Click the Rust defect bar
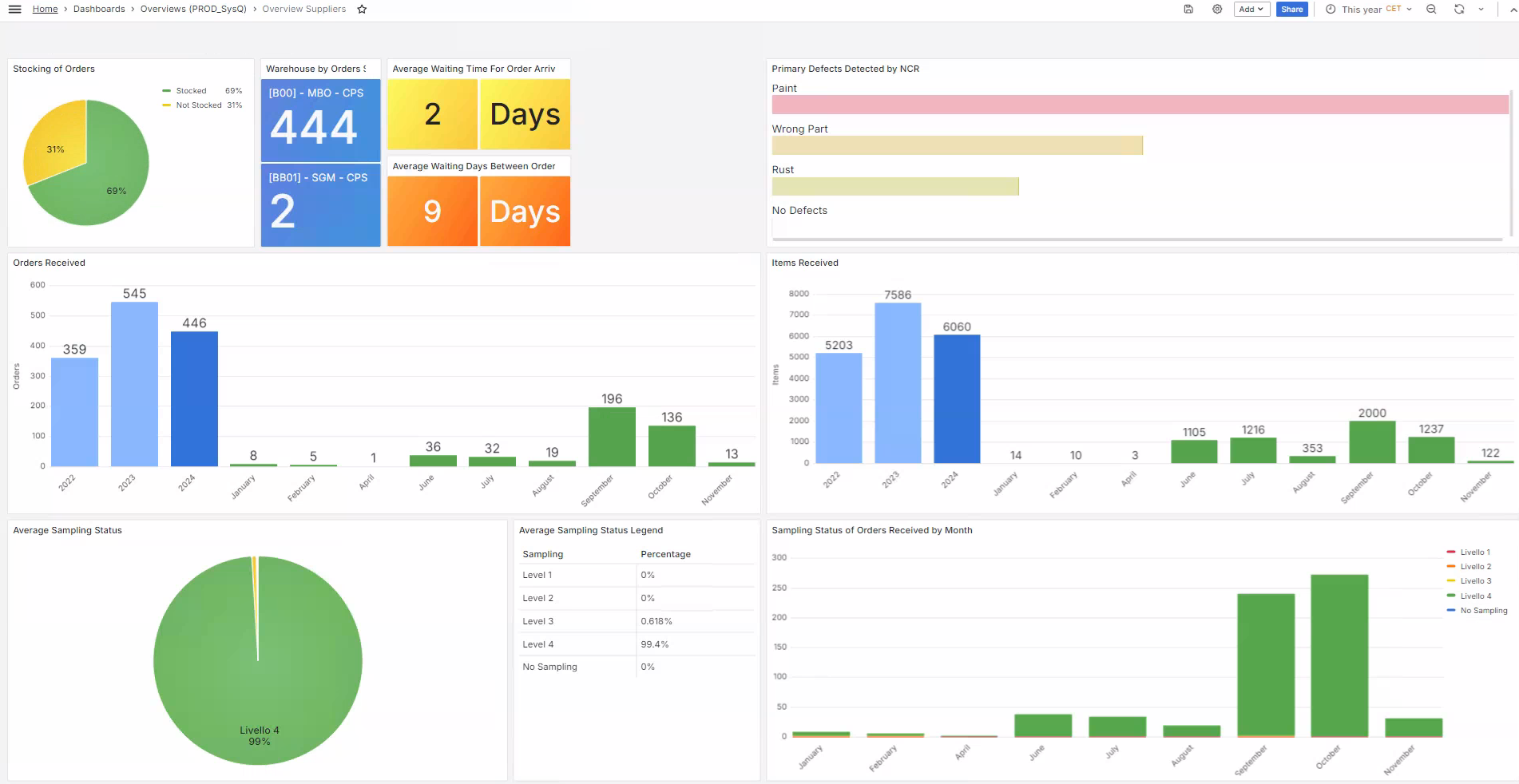The image size is (1519, 784). click(895, 186)
